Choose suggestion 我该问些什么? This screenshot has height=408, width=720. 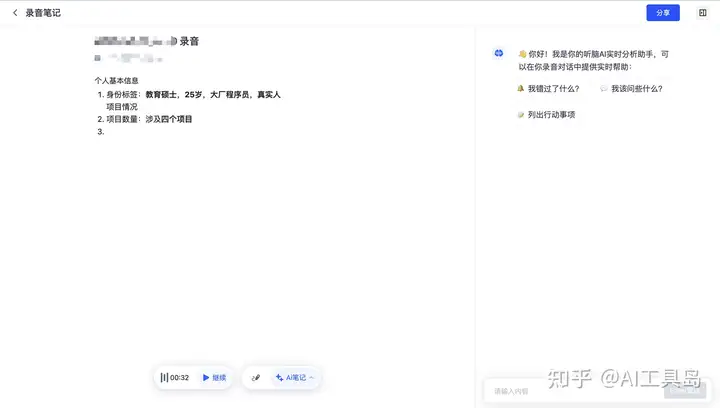click(x=631, y=89)
